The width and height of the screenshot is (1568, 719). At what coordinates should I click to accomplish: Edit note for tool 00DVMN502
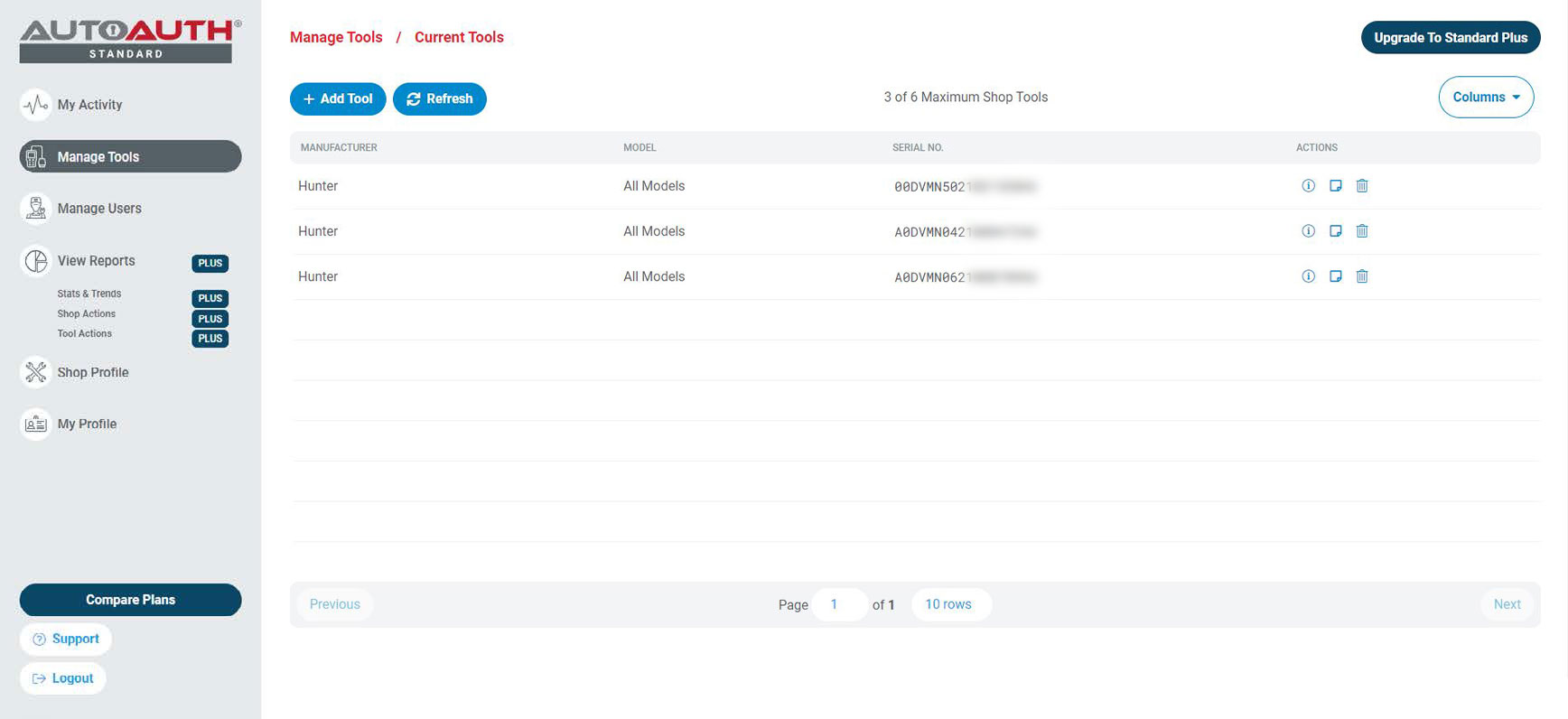click(x=1335, y=186)
